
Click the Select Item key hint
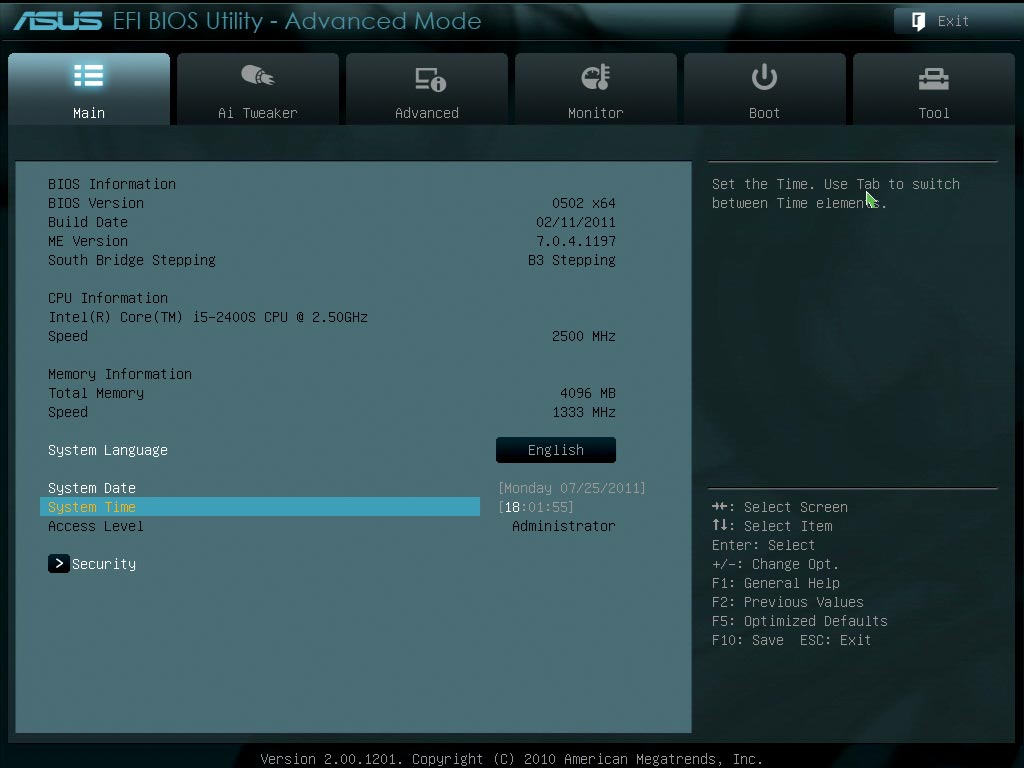(772, 526)
